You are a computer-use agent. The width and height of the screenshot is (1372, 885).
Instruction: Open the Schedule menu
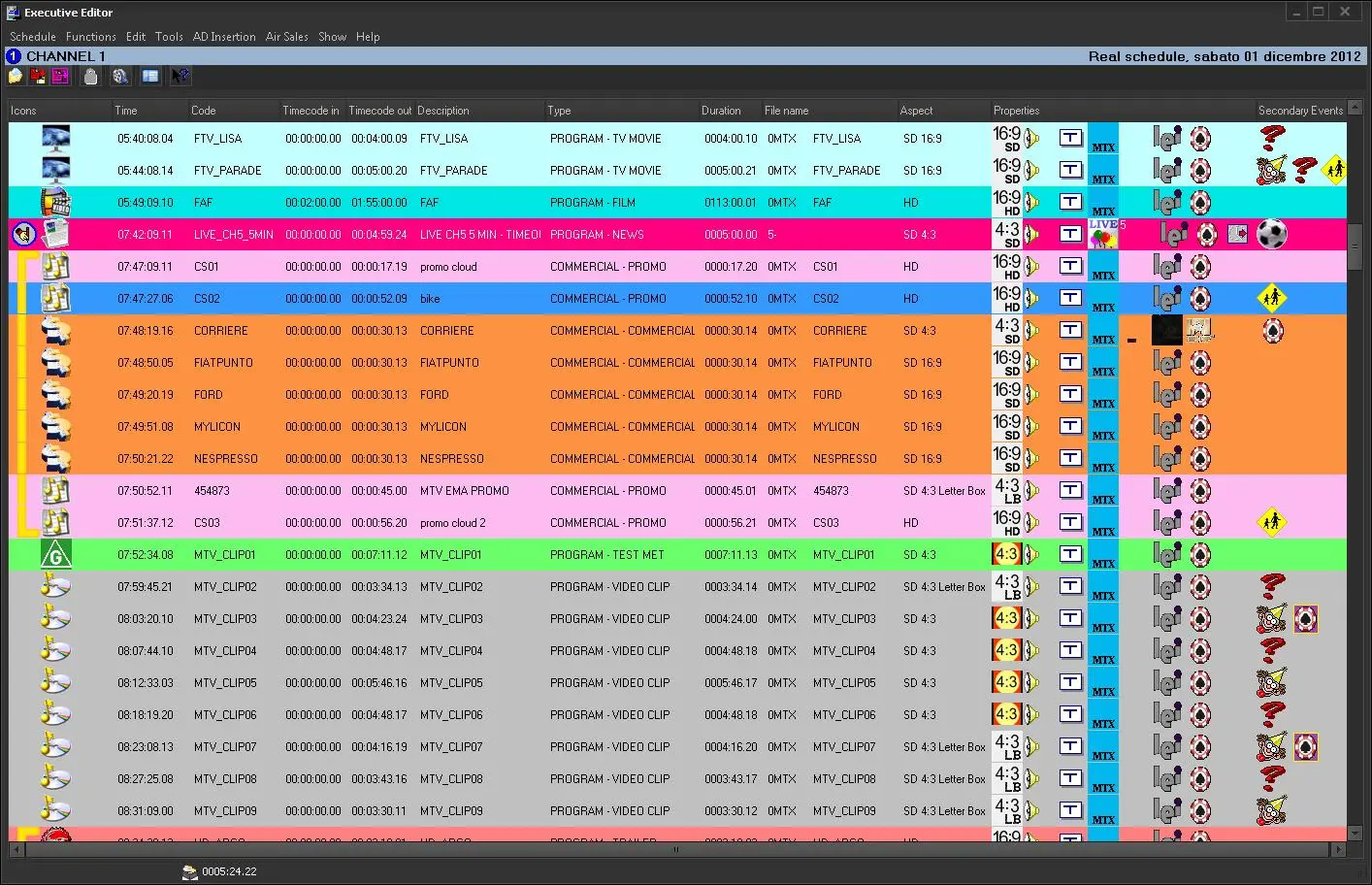[33, 37]
